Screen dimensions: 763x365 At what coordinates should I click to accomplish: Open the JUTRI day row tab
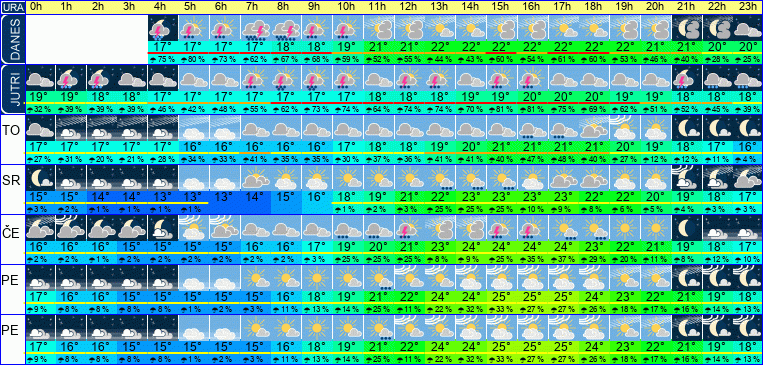tap(12, 90)
